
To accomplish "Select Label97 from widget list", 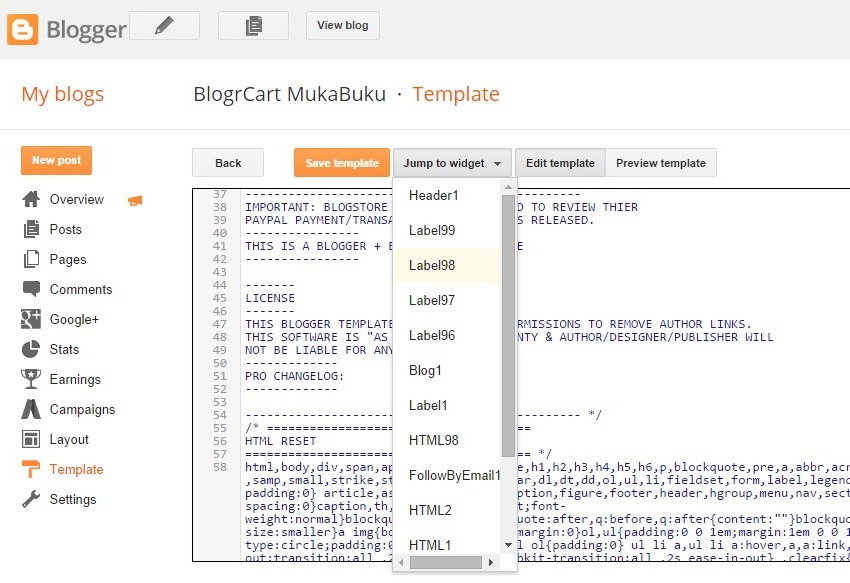I will pos(447,300).
